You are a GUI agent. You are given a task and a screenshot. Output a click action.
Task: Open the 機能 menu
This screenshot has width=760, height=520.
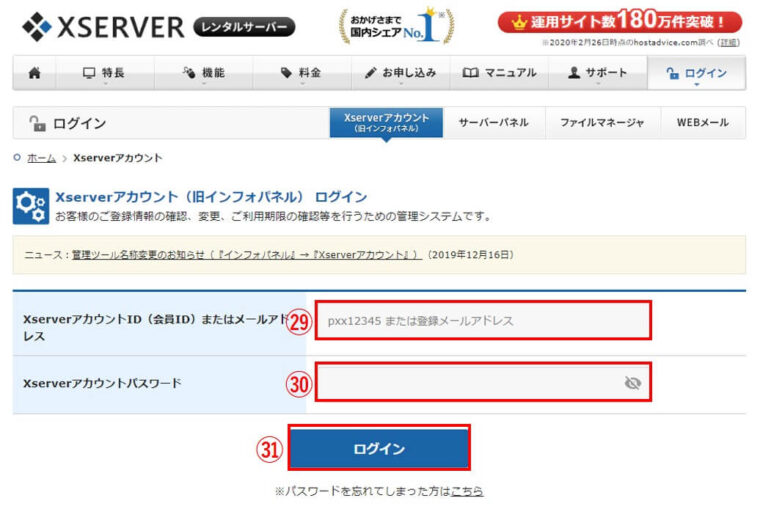[x=204, y=73]
